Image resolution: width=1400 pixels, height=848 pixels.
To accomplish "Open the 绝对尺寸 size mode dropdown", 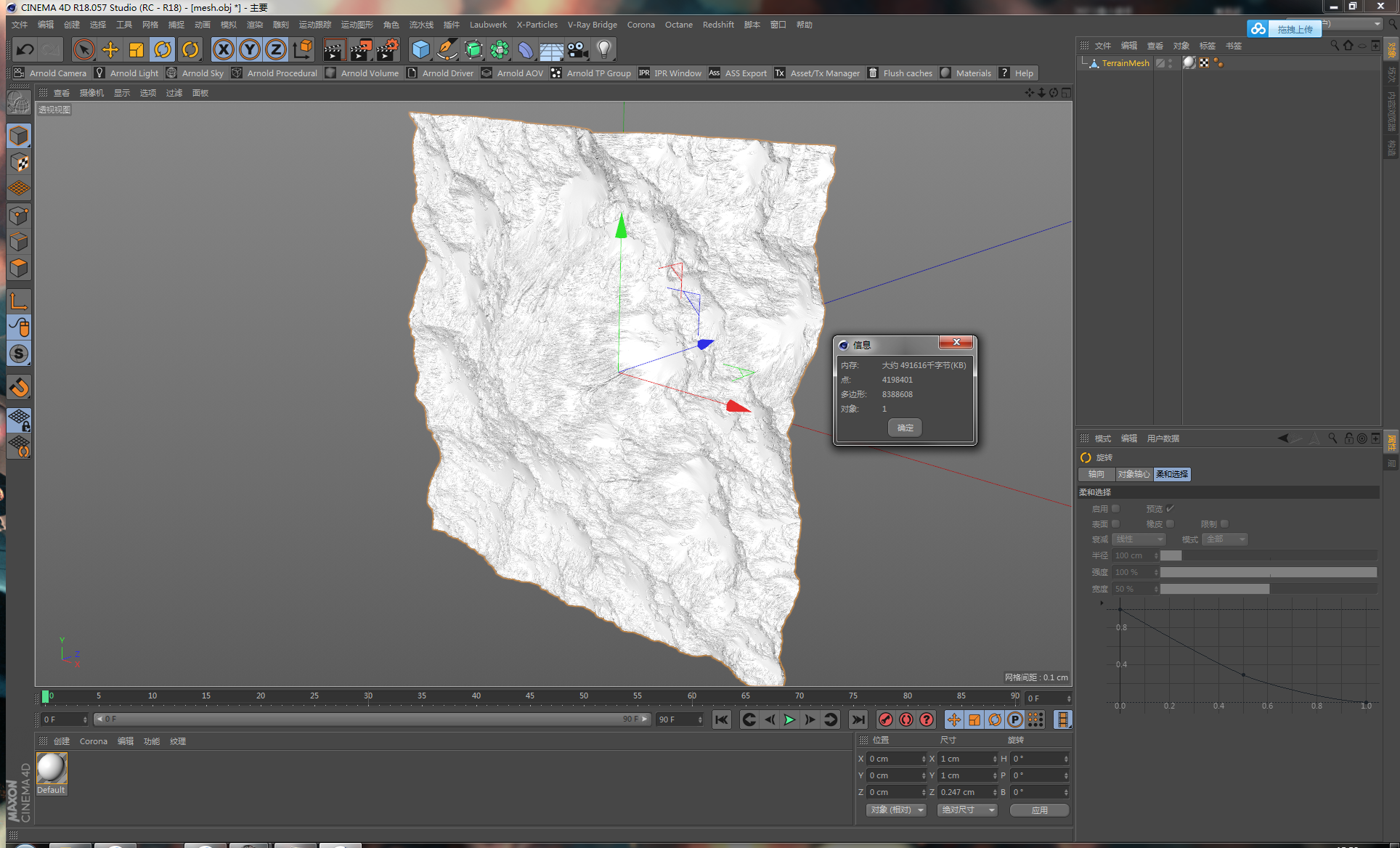I will pos(967,810).
